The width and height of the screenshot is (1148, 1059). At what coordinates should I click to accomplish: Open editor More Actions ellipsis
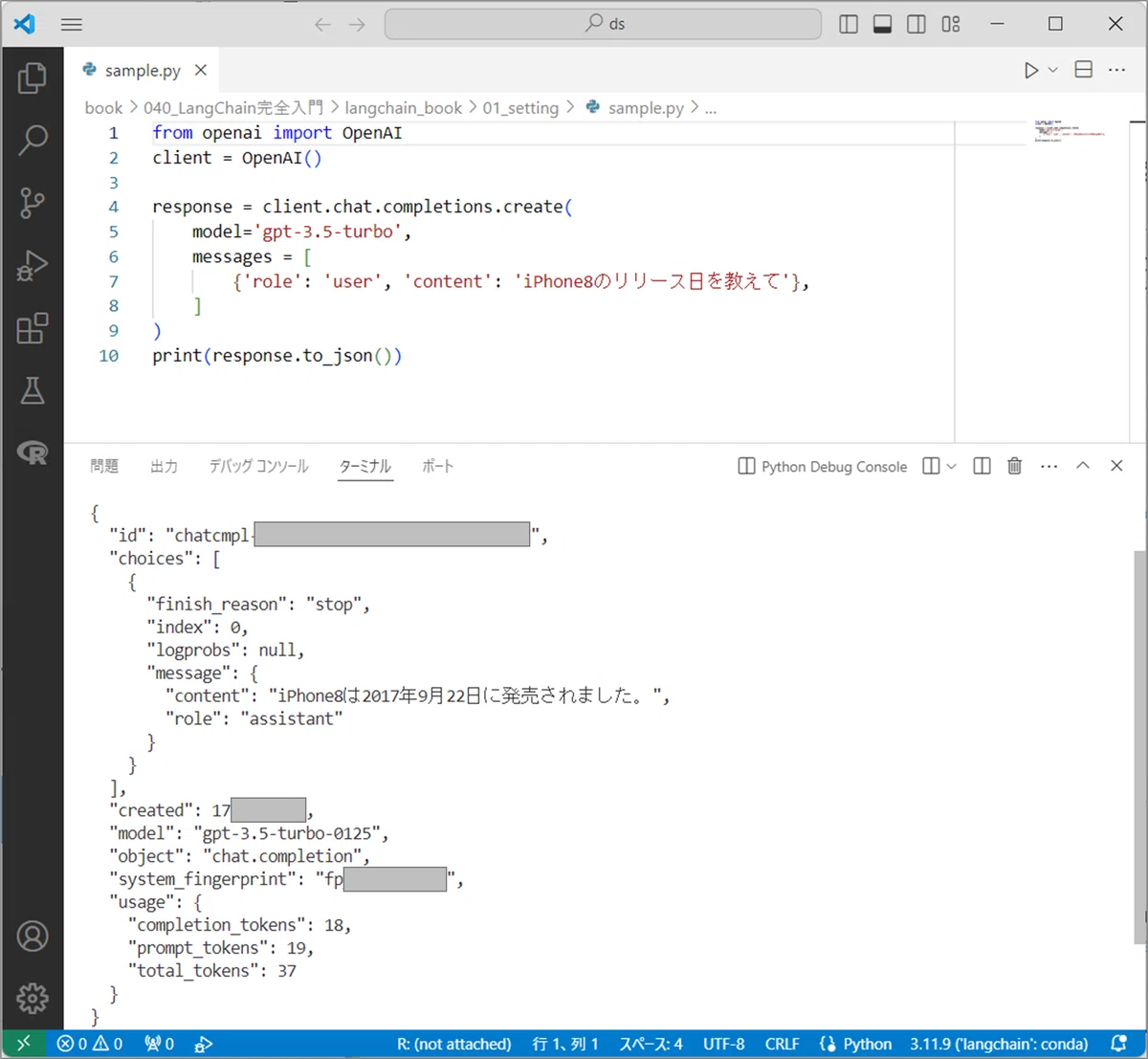1116,70
